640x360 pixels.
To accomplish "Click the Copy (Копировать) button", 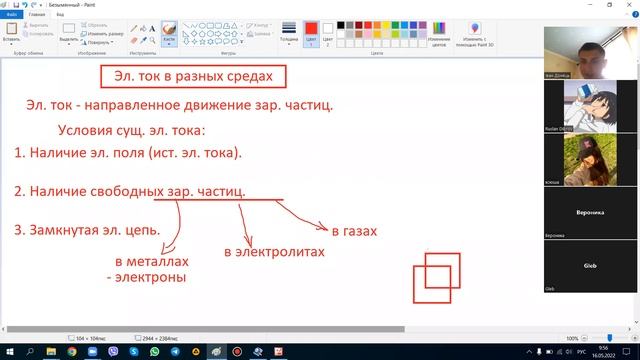I will coord(38,34).
